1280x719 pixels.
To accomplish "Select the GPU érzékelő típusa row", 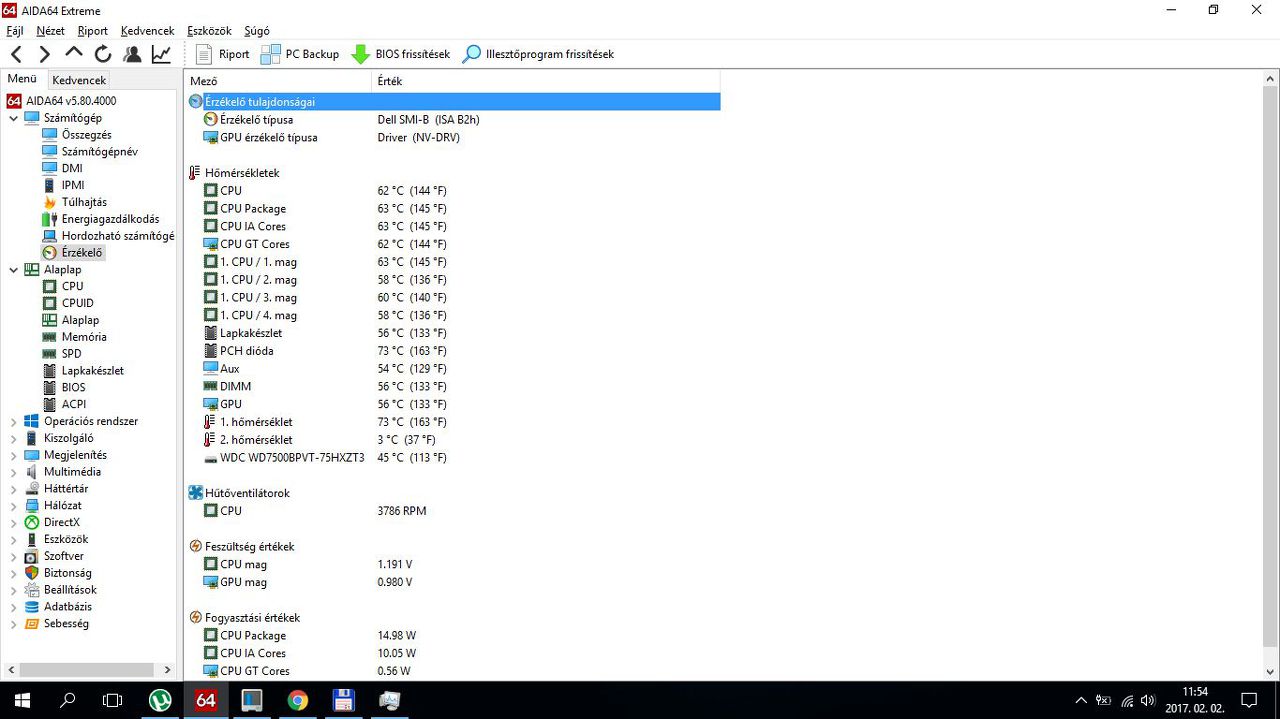I will coord(453,137).
